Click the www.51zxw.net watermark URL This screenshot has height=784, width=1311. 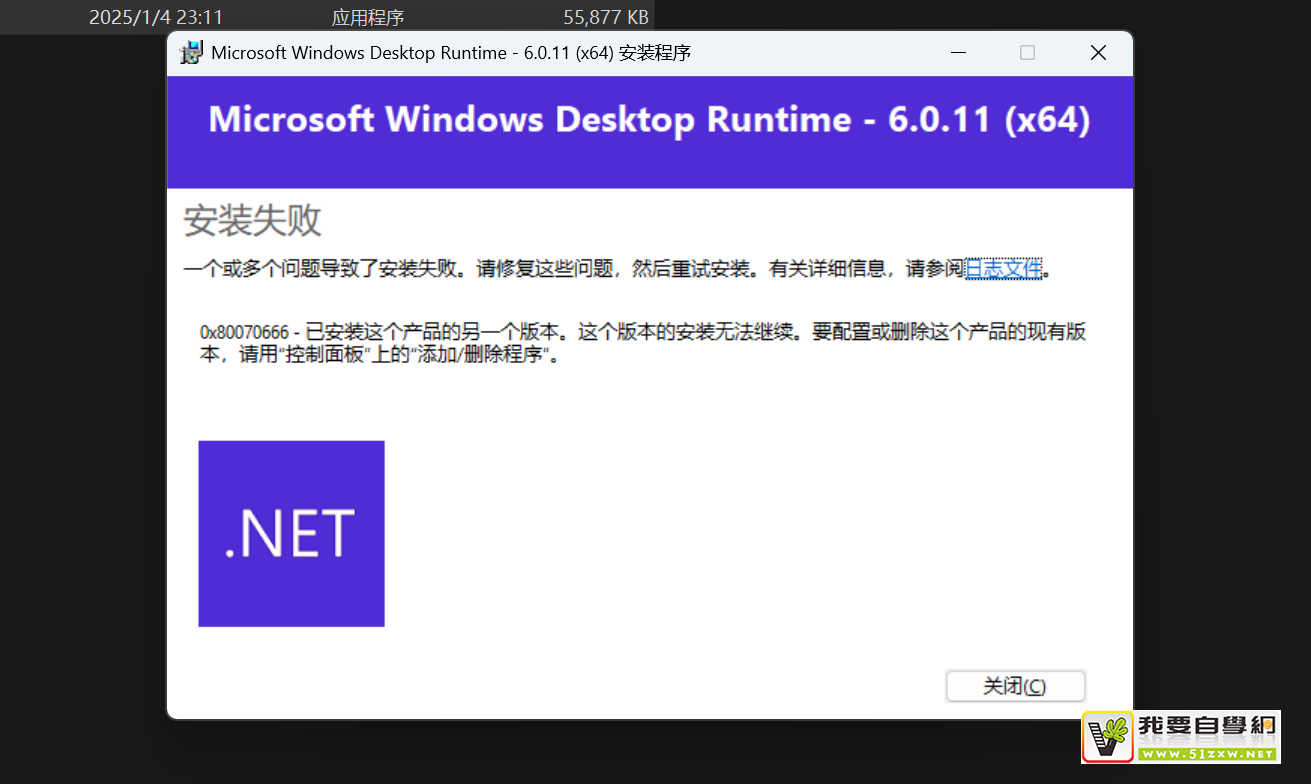(x=1206, y=754)
